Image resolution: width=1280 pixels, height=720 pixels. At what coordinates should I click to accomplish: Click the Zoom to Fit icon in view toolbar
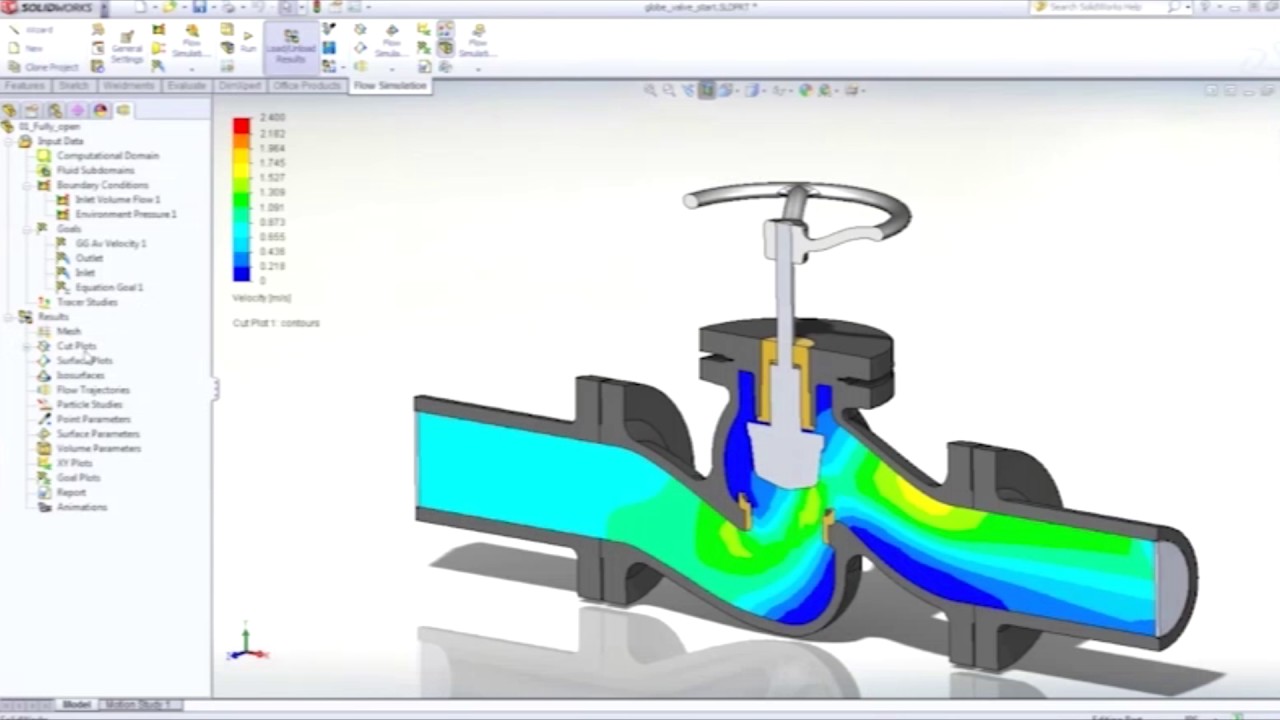point(650,90)
